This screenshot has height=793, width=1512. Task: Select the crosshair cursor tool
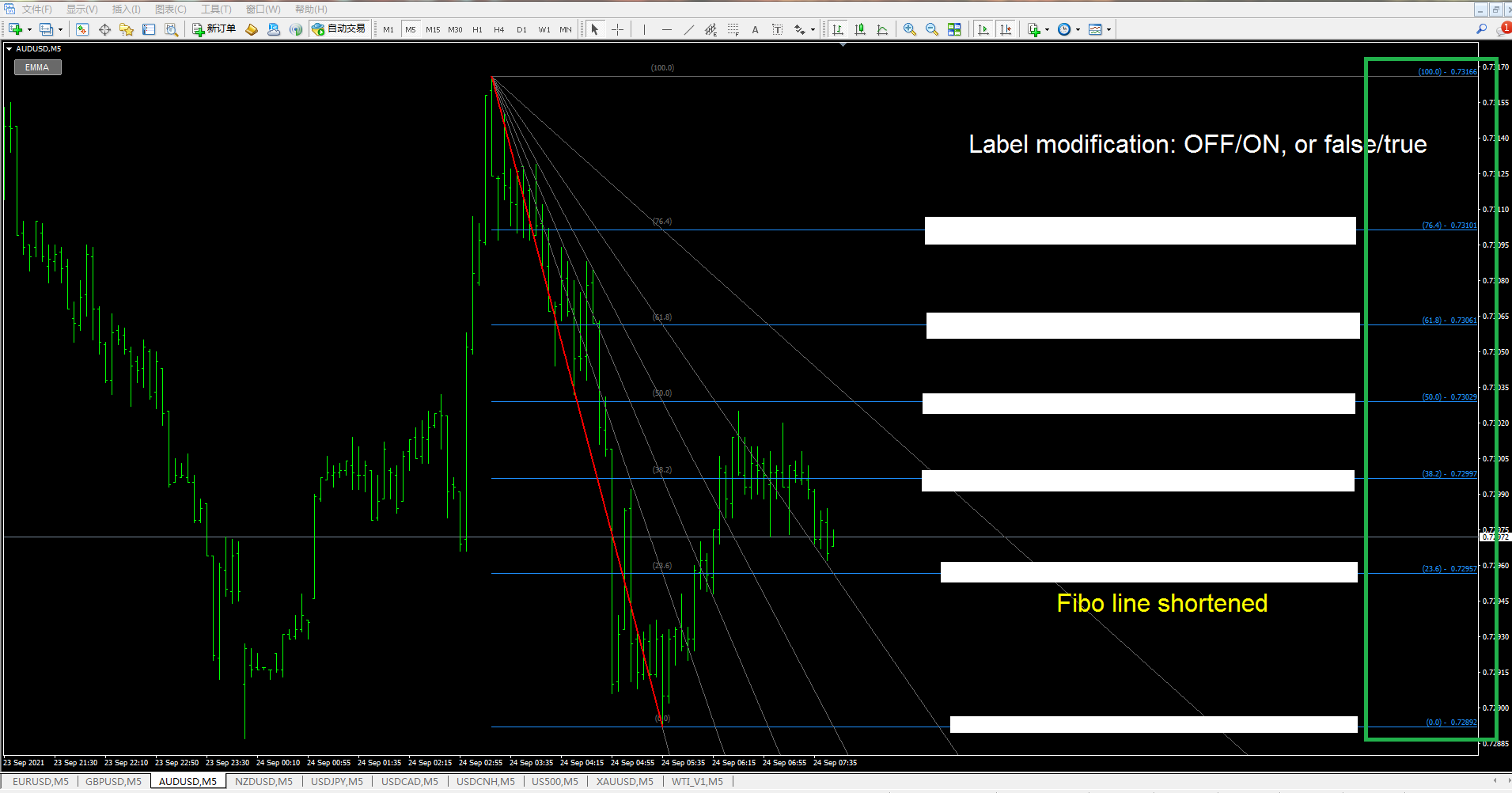tap(618, 29)
